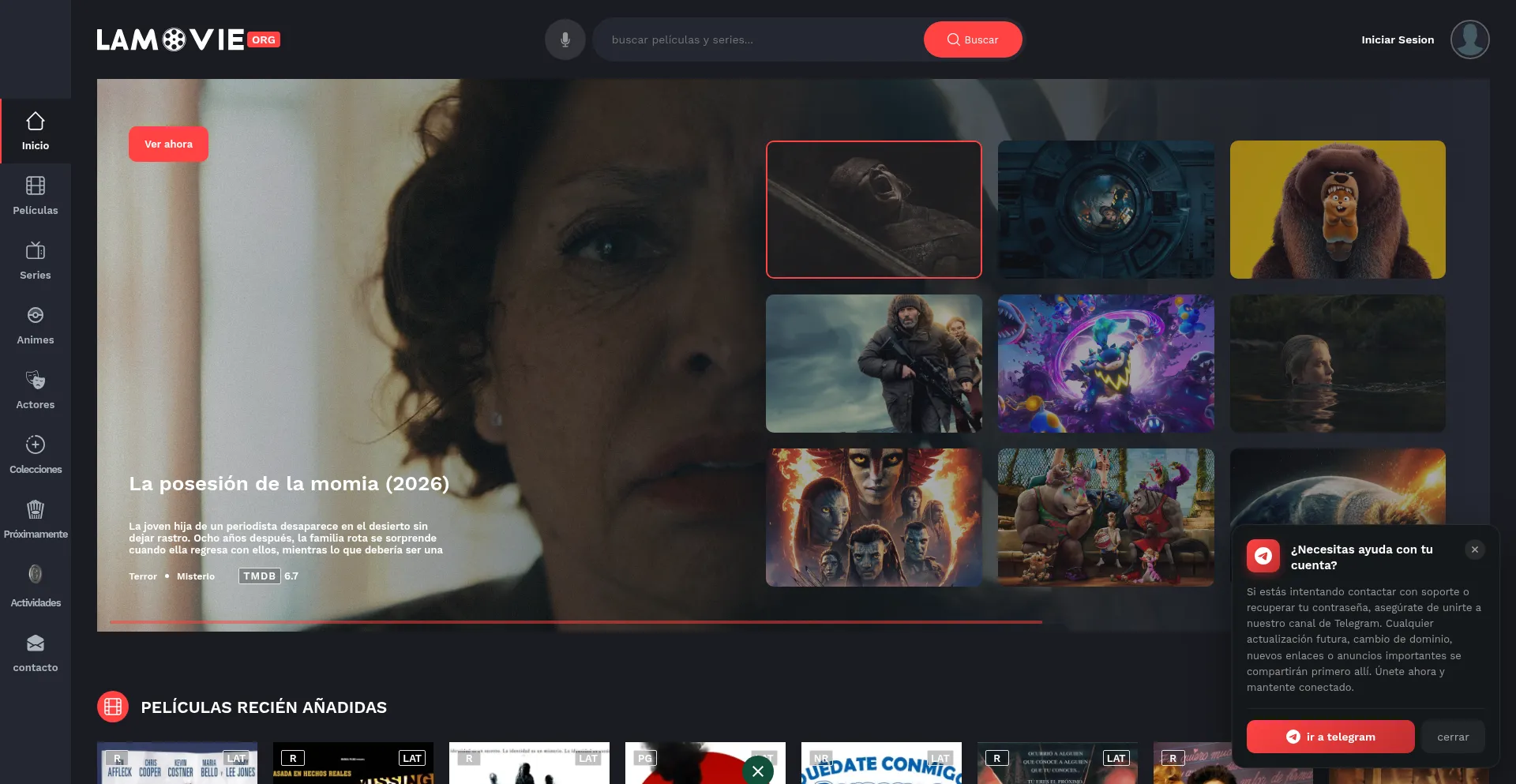Select the bear on yellow background thumbnail
Screen dimensions: 1516x784
[1338, 209]
